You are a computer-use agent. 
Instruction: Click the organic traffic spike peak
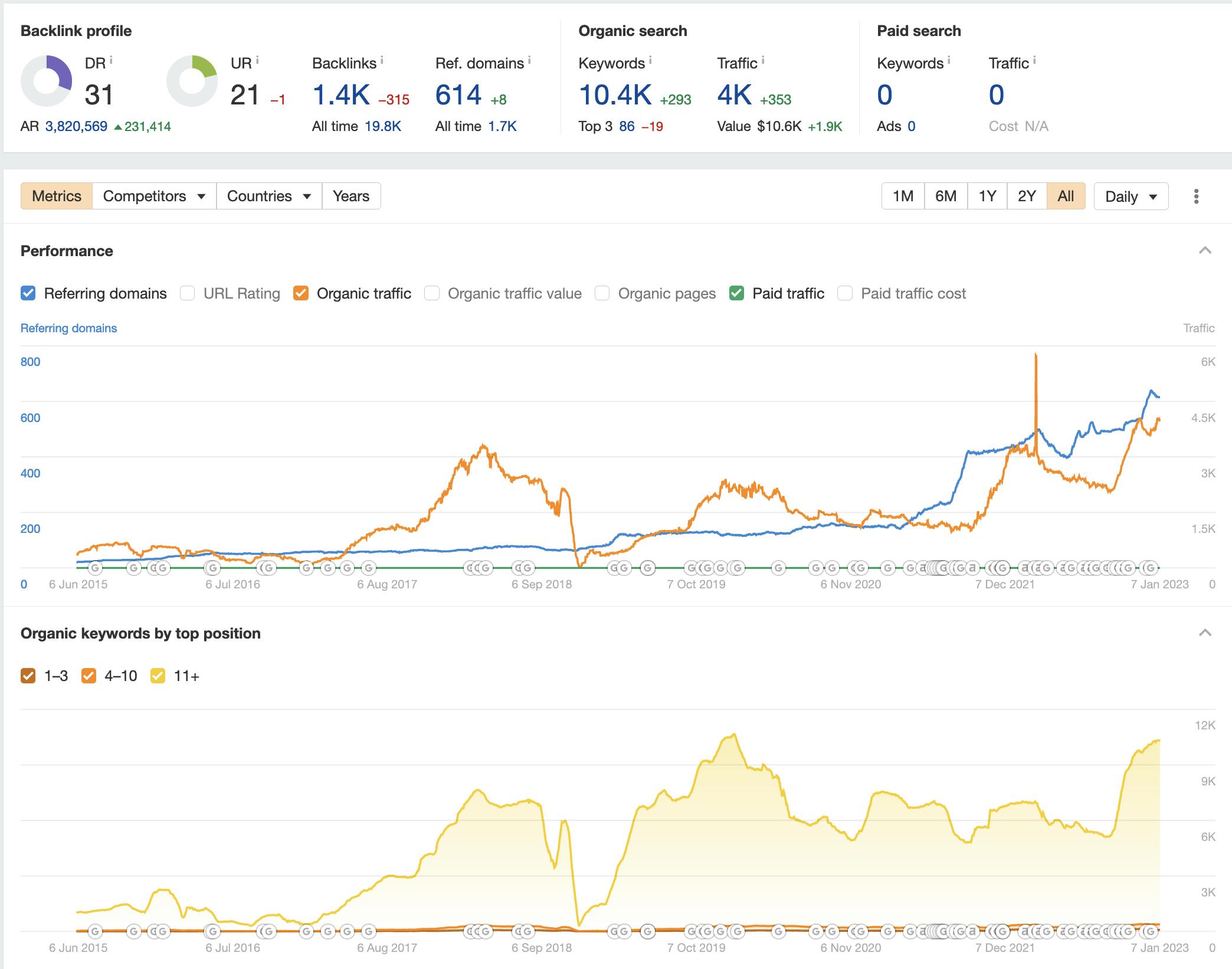click(1036, 355)
